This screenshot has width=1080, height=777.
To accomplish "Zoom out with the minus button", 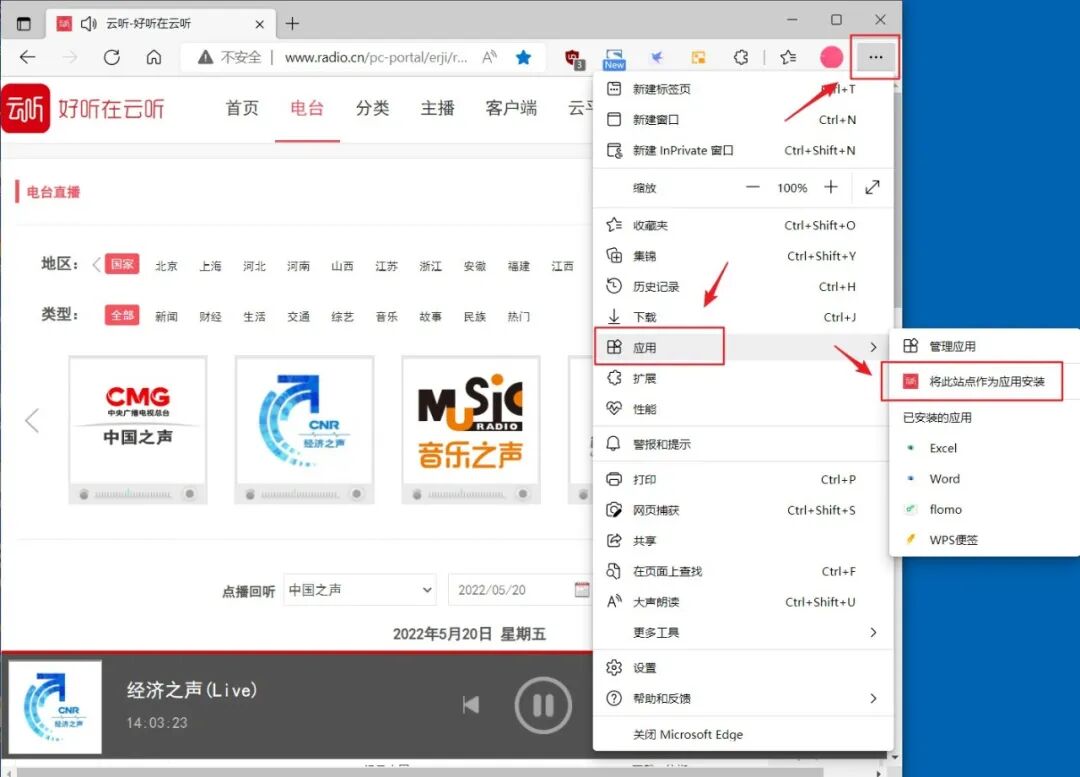I will (x=753, y=187).
